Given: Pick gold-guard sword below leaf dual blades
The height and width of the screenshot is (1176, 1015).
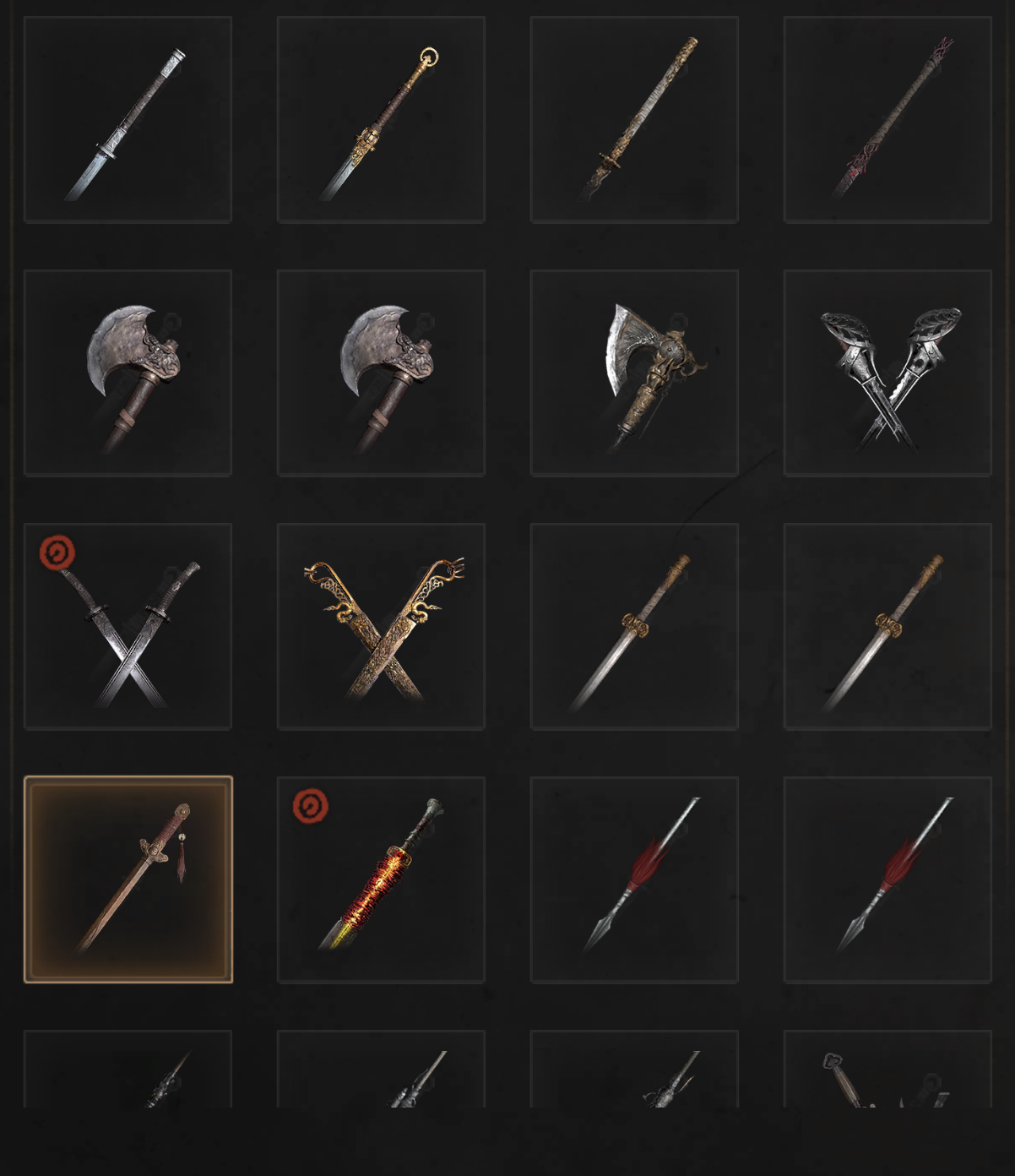Looking at the screenshot, I should point(887,626).
